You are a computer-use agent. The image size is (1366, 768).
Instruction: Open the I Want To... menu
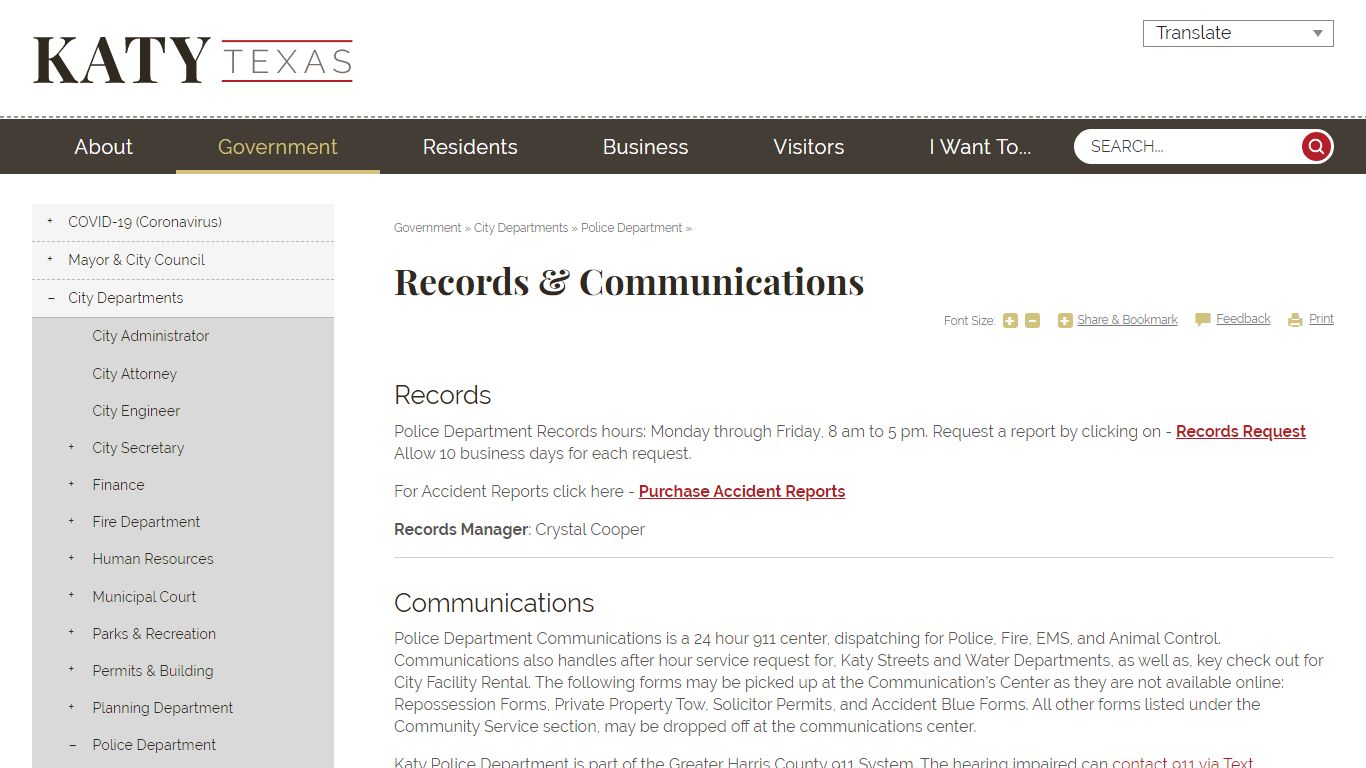(980, 147)
